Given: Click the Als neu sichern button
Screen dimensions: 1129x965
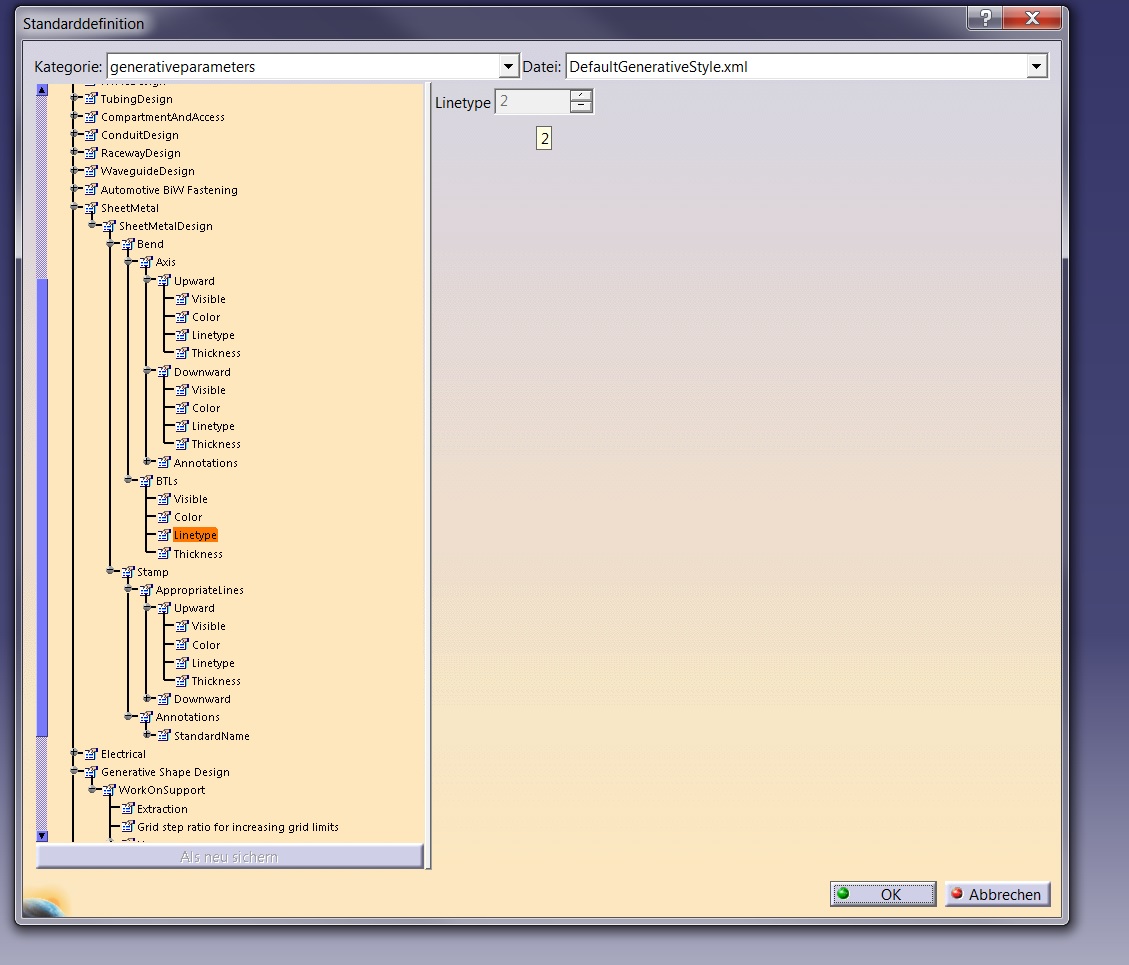Looking at the screenshot, I should click(230, 856).
